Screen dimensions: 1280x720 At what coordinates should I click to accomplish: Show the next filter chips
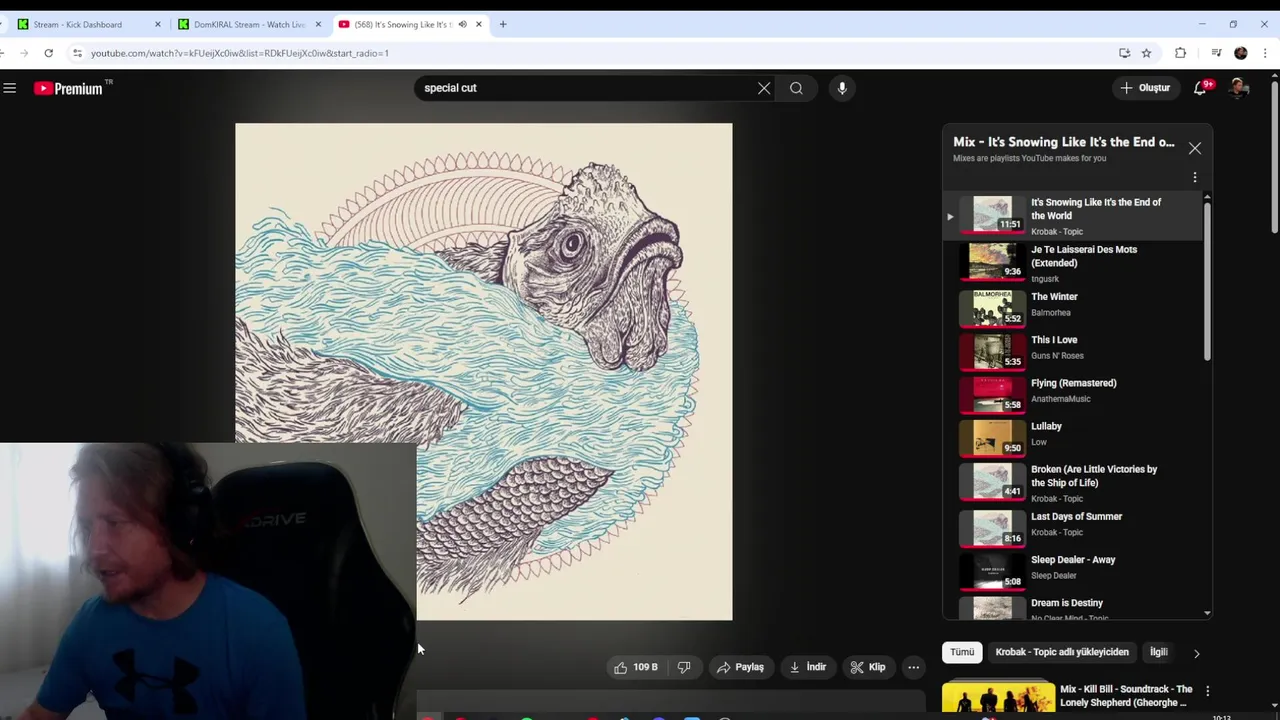click(x=1196, y=653)
